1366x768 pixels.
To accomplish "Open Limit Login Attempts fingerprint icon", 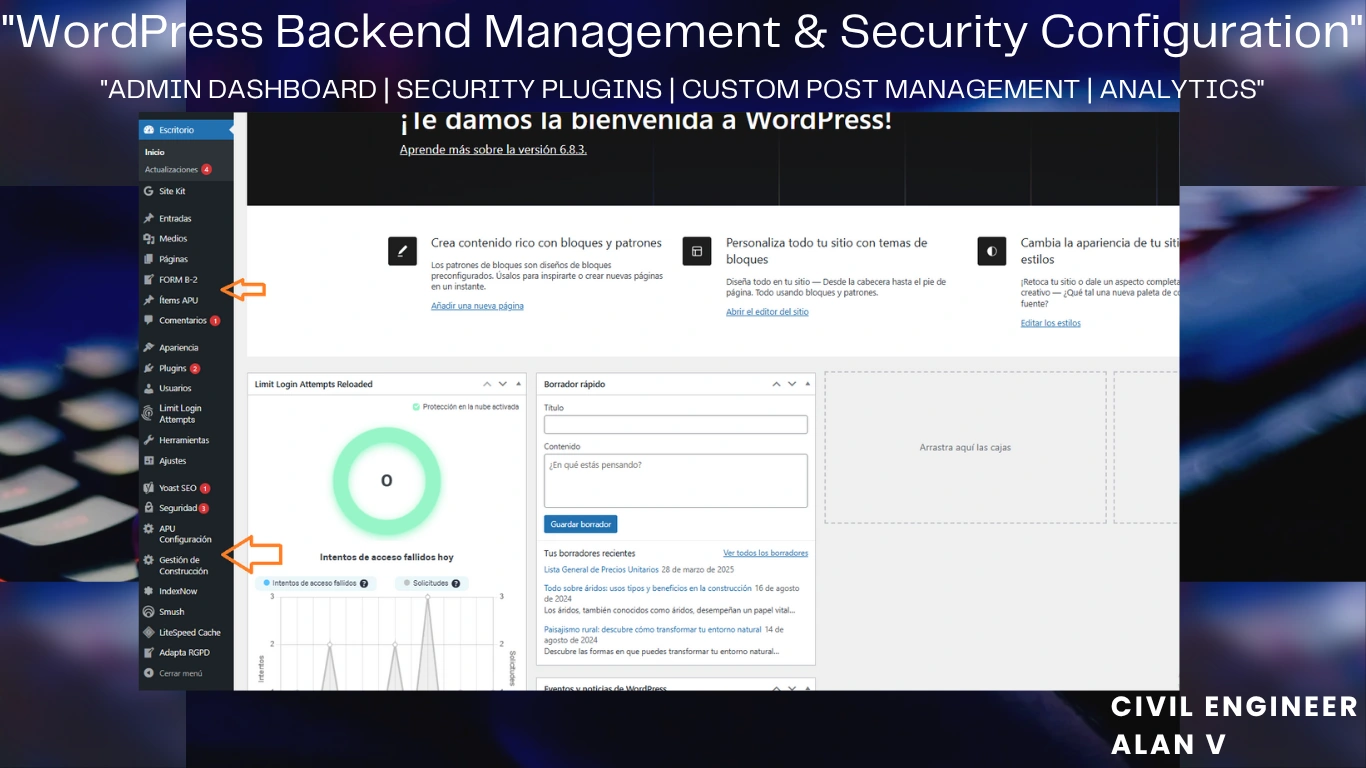I will tap(149, 413).
